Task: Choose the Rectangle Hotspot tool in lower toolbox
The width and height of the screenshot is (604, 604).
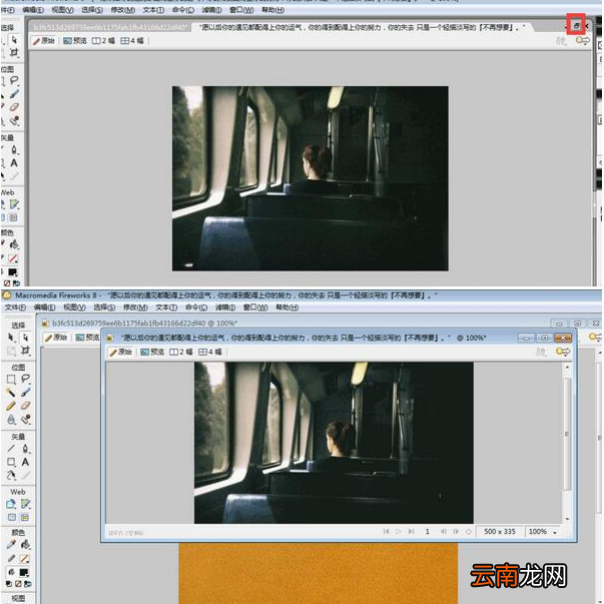Action: (x=11, y=504)
